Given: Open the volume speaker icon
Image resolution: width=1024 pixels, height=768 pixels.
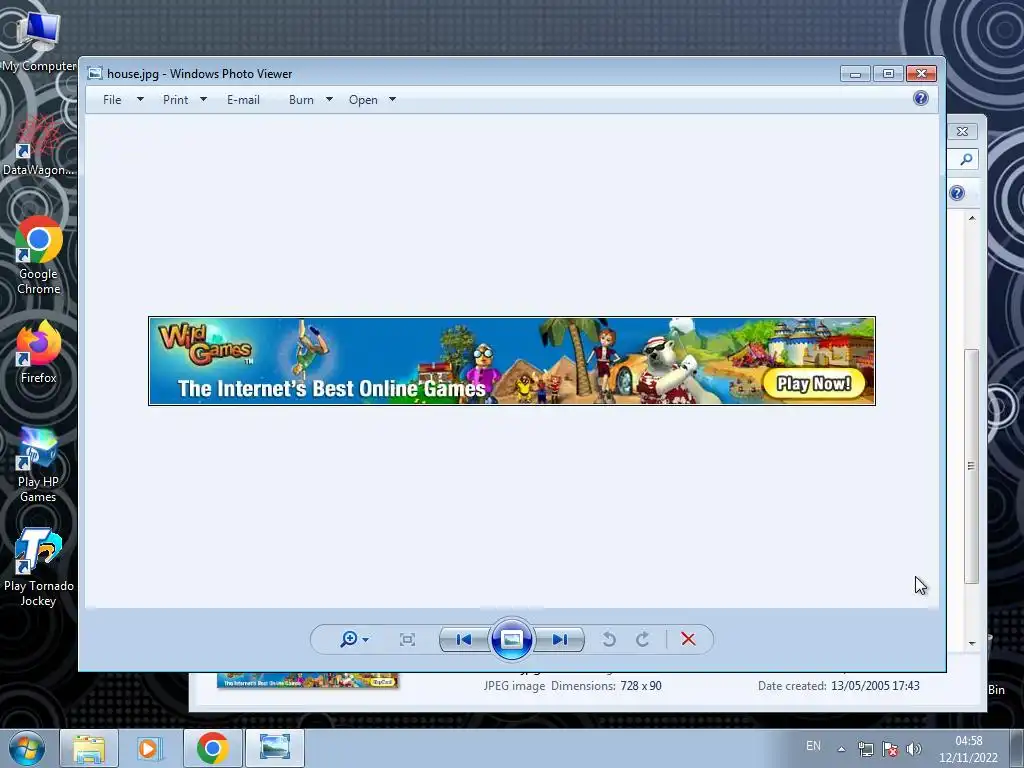Looking at the screenshot, I should 914,749.
